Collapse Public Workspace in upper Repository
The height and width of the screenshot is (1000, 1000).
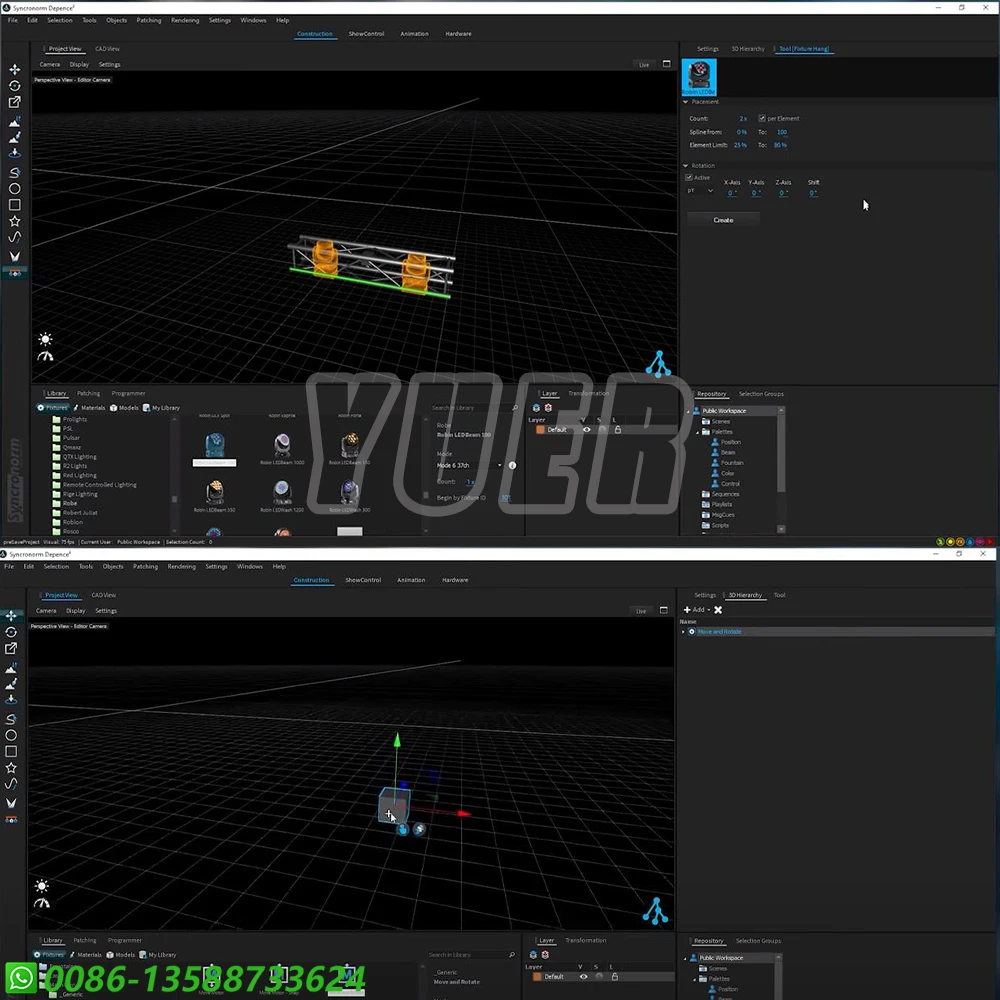[688, 411]
